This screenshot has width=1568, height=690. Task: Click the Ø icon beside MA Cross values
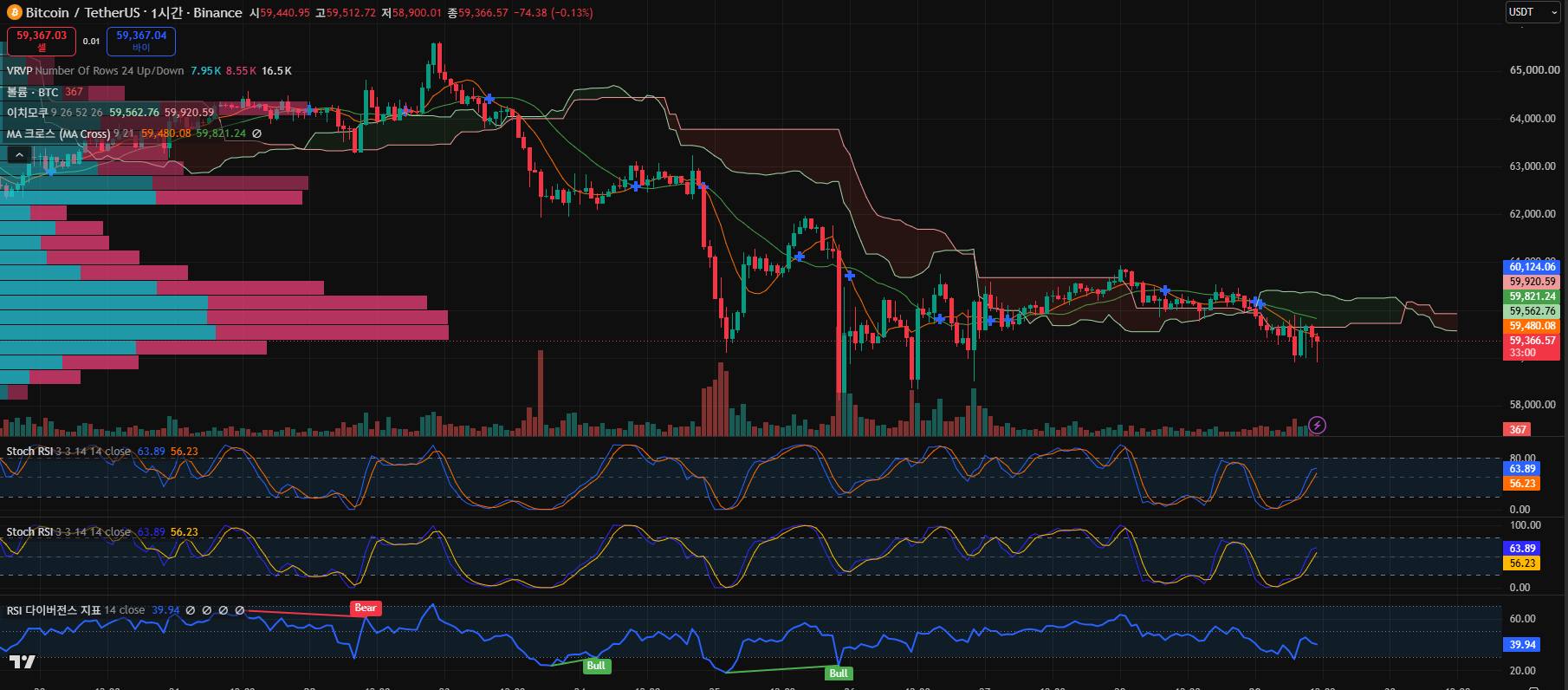click(256, 133)
